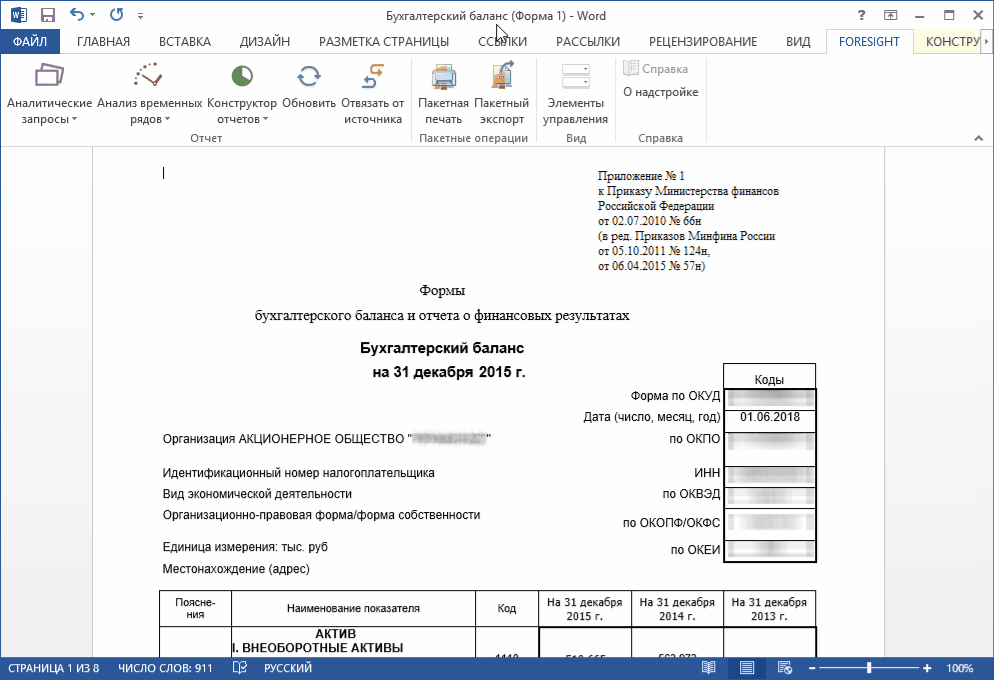994x680 pixels.
Task: Click the На 31 декабря 2014 г. header
Action: tap(677, 608)
